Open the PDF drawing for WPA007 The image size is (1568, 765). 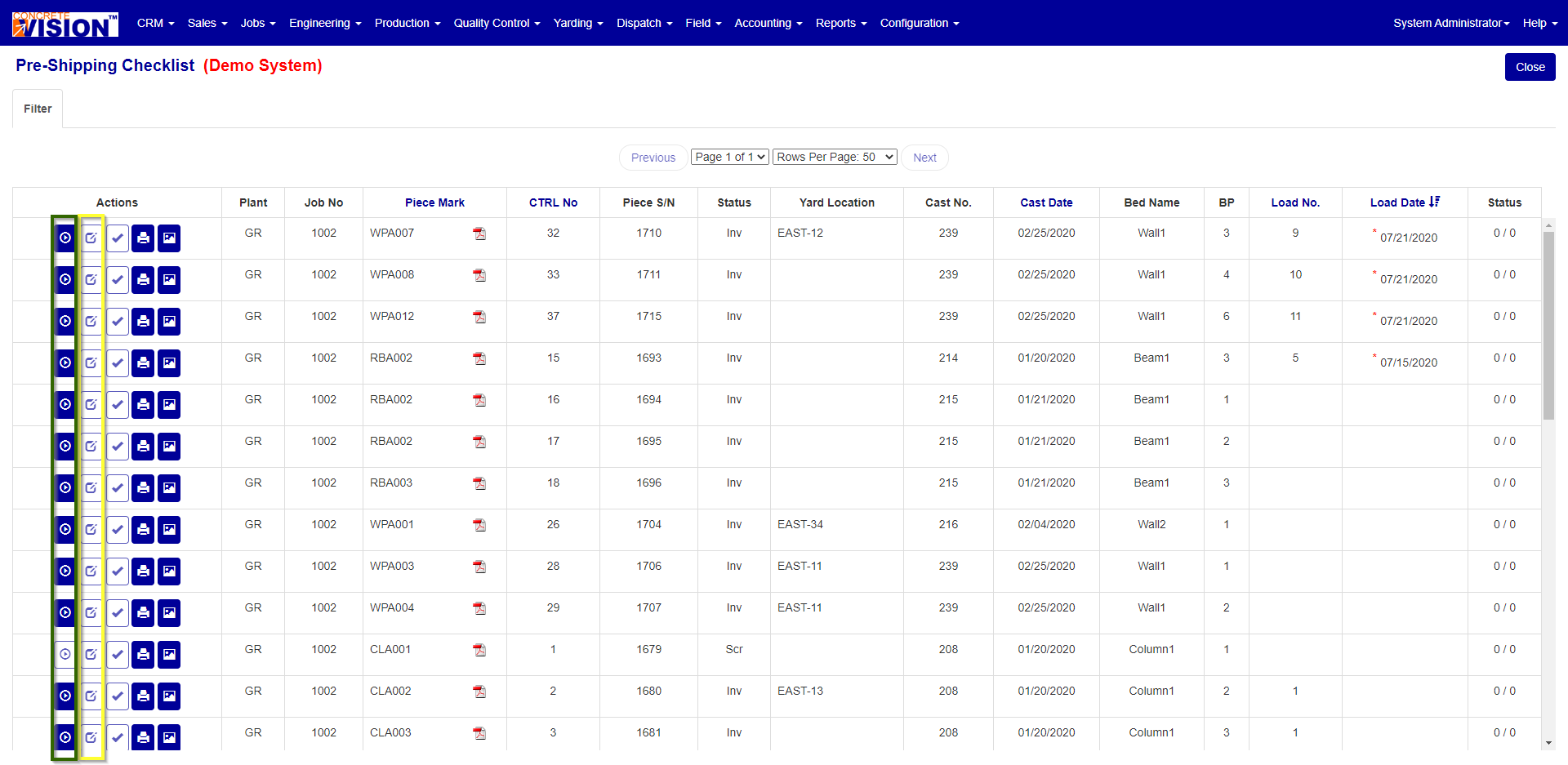point(479,234)
